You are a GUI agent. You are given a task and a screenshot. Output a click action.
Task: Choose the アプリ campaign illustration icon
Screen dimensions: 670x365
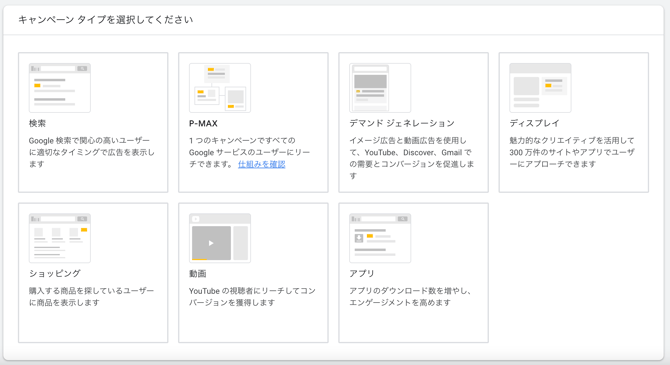coord(380,238)
